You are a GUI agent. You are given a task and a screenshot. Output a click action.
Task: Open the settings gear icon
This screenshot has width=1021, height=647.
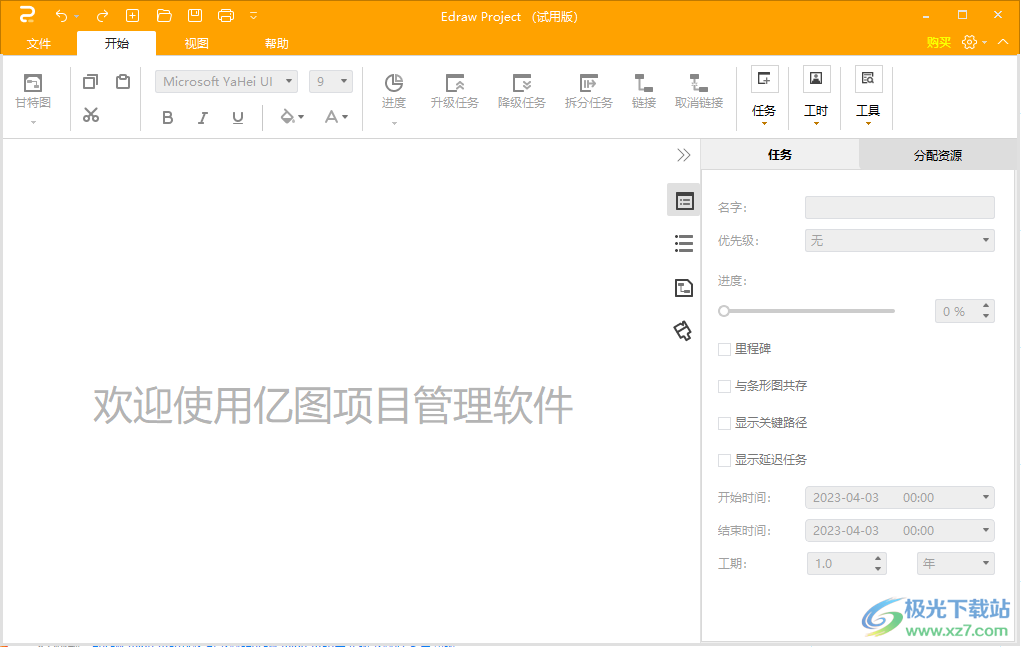click(969, 42)
